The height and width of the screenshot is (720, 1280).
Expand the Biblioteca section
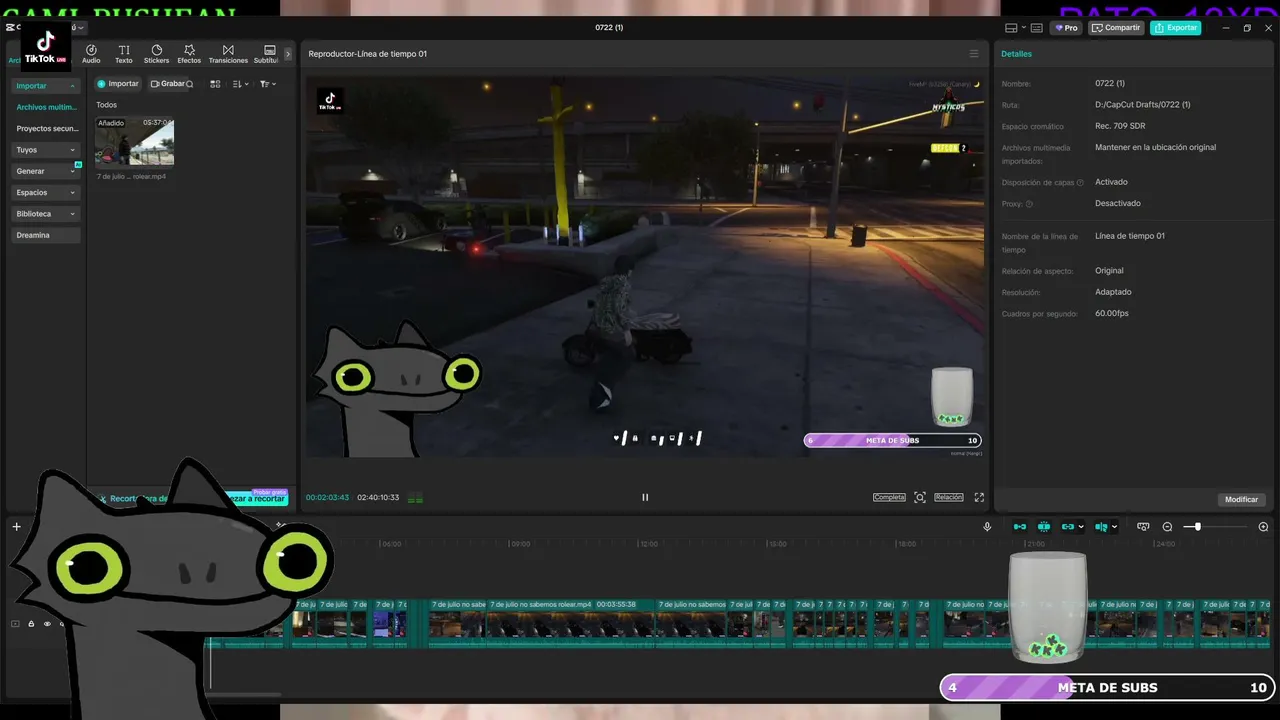46,214
